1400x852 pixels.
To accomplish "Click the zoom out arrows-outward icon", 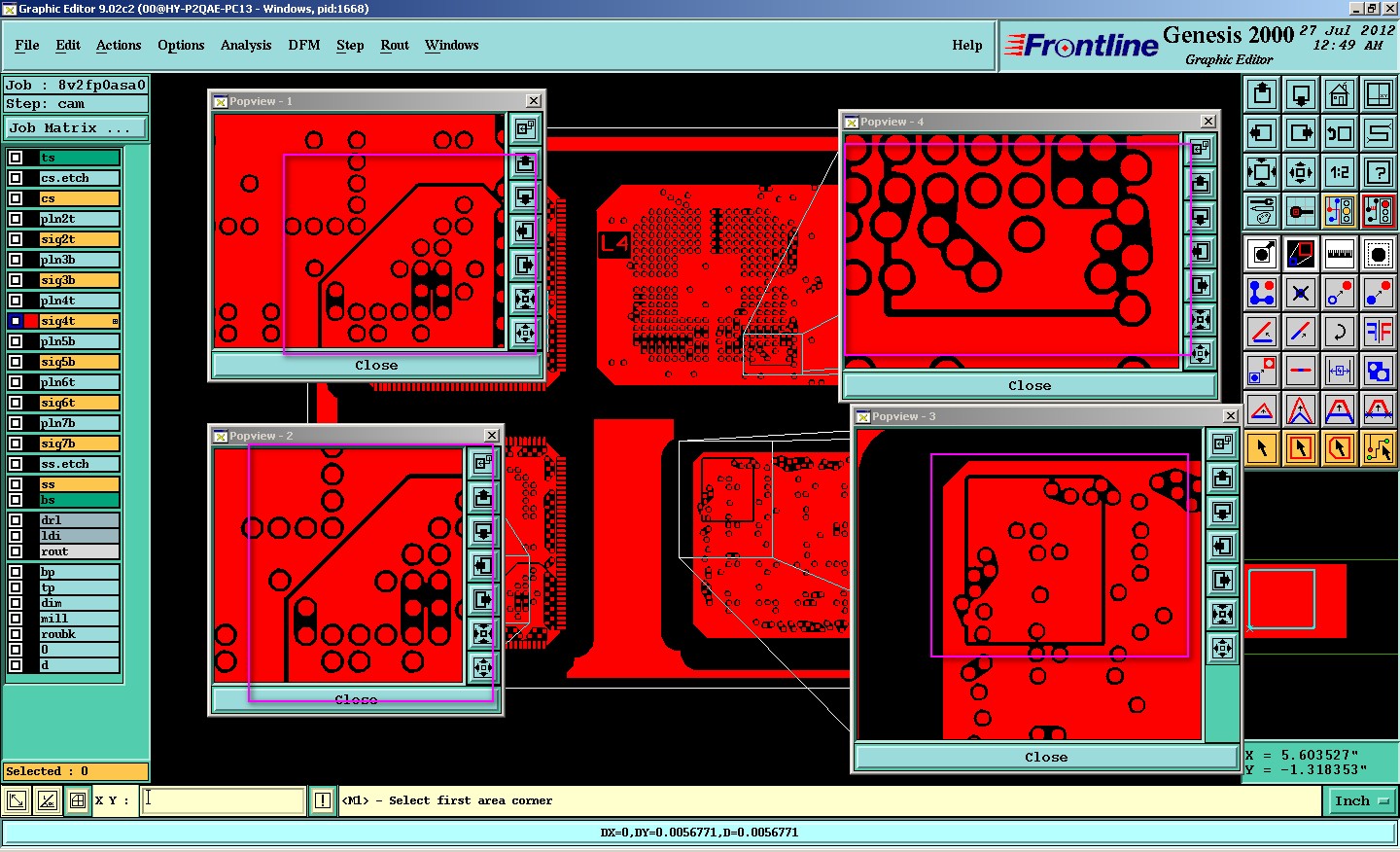I will 1262,172.
